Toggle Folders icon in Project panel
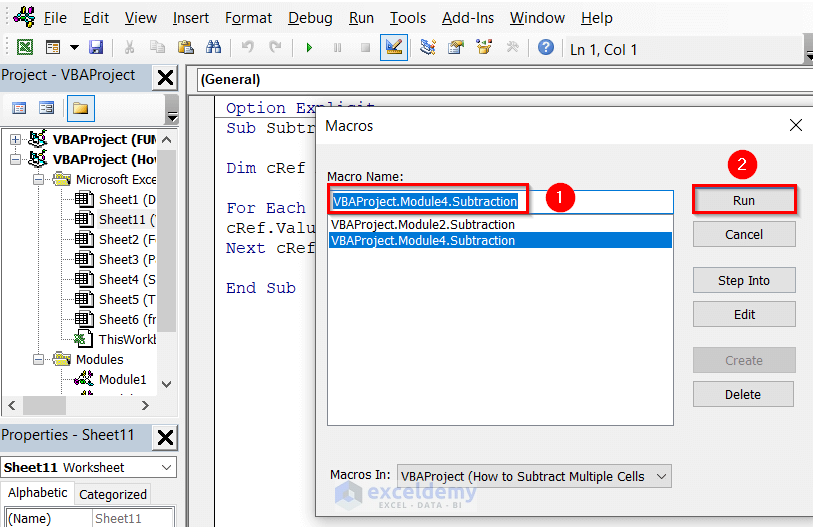Image resolution: width=813 pixels, height=527 pixels. (x=80, y=108)
